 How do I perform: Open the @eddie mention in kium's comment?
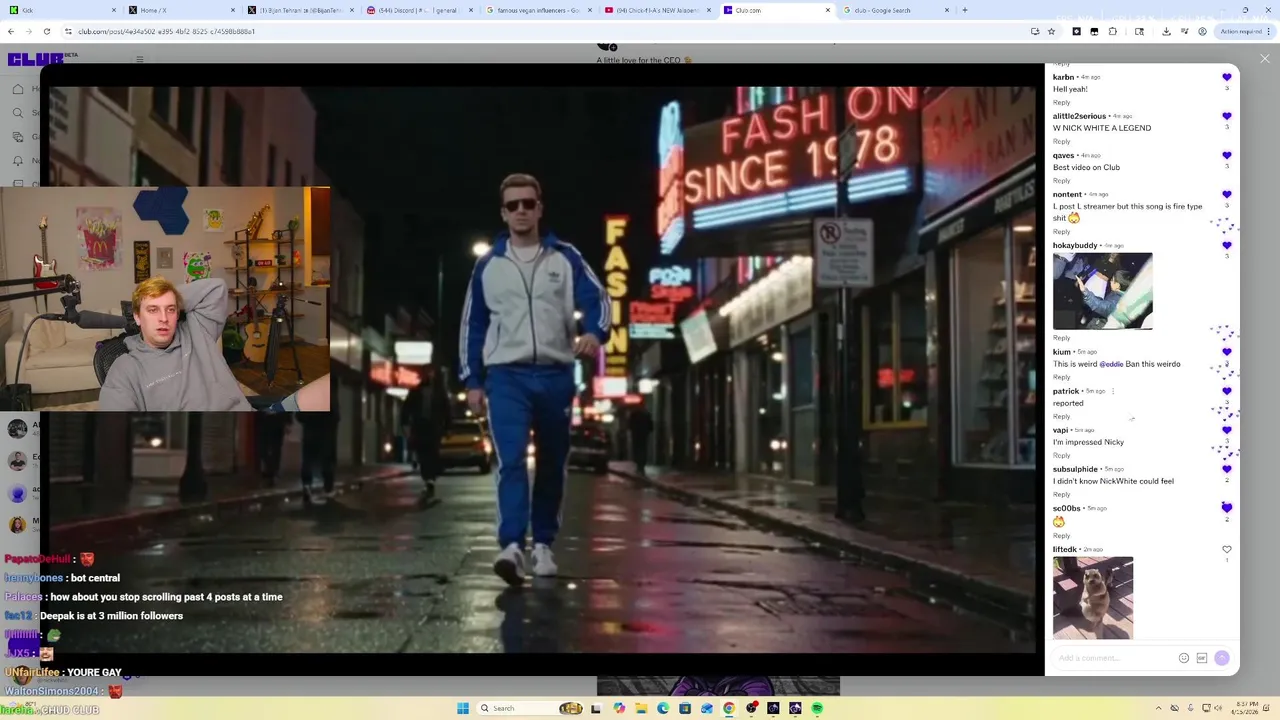click(1111, 364)
